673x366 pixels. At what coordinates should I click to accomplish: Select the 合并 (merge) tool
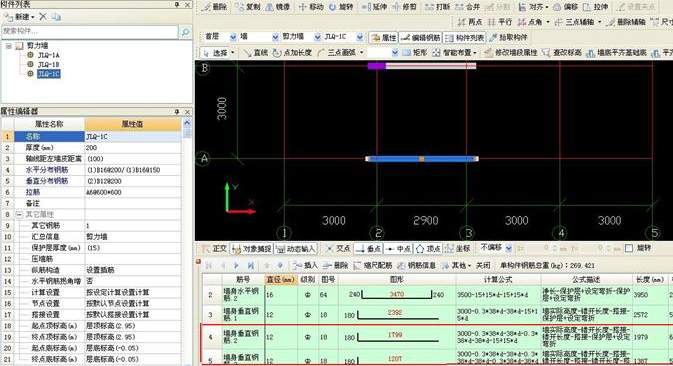coord(467,7)
